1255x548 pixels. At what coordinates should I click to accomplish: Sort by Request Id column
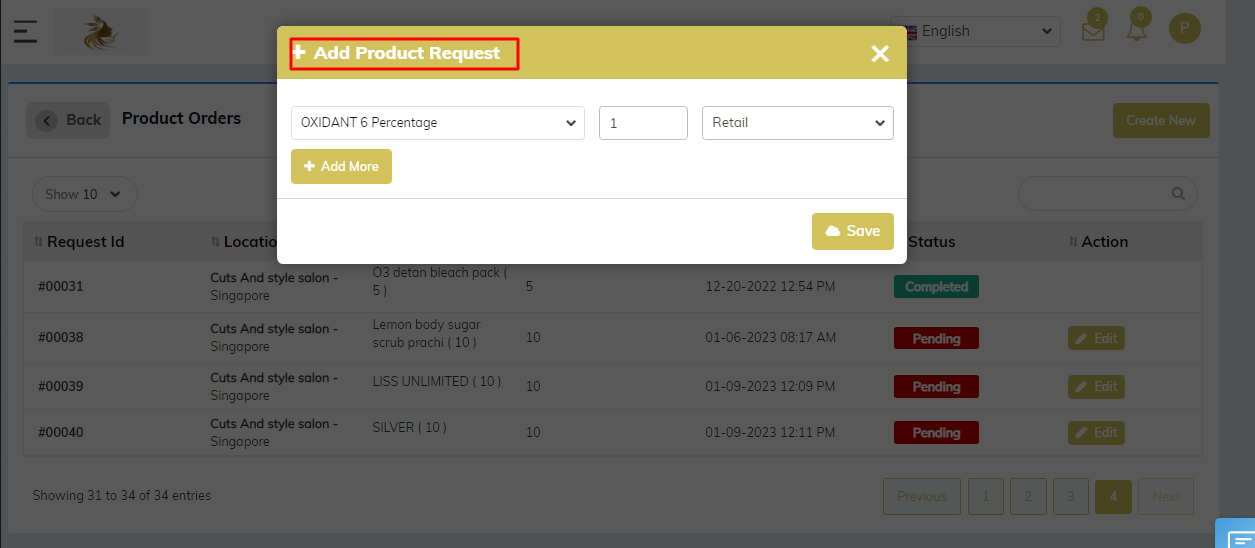pyautogui.click(x=79, y=242)
